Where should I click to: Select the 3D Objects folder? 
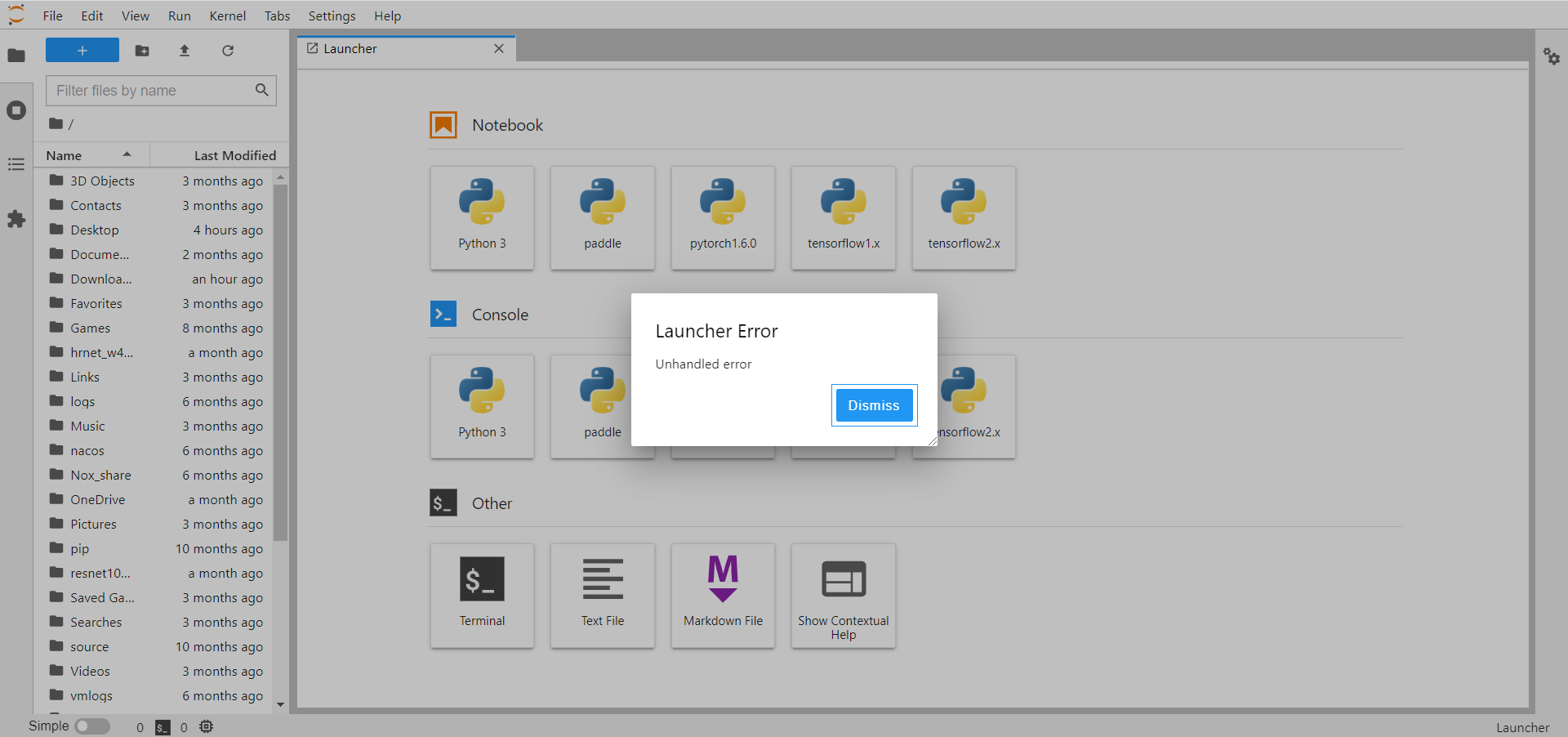[x=154, y=181]
